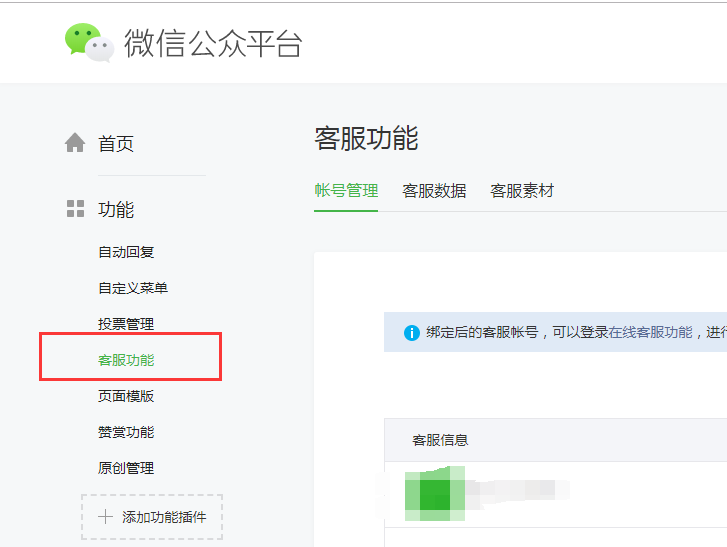This screenshot has width=727, height=547.
Task: Open the 客服素材 tab
Action: coord(522,191)
